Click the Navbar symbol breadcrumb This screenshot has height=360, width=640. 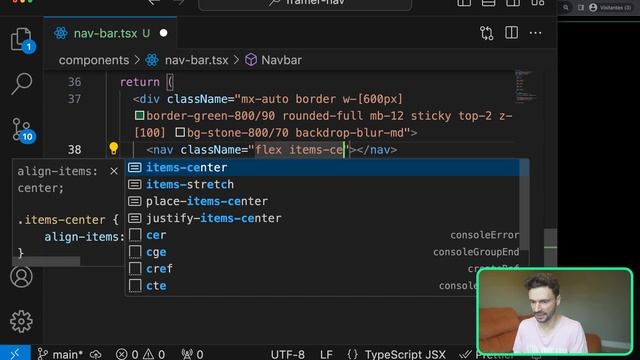(281, 60)
